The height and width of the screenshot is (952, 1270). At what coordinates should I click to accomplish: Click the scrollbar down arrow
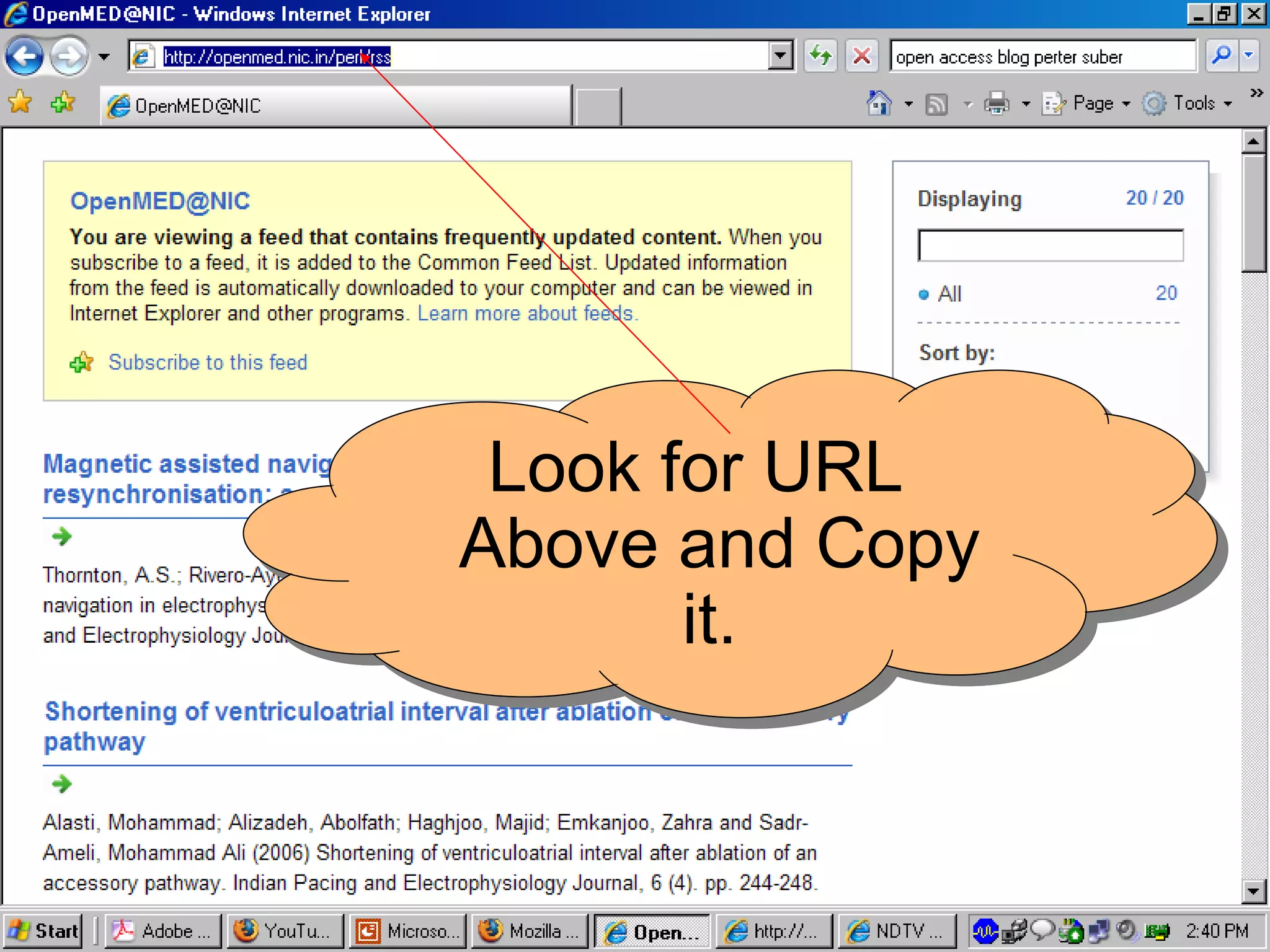click(x=1253, y=891)
